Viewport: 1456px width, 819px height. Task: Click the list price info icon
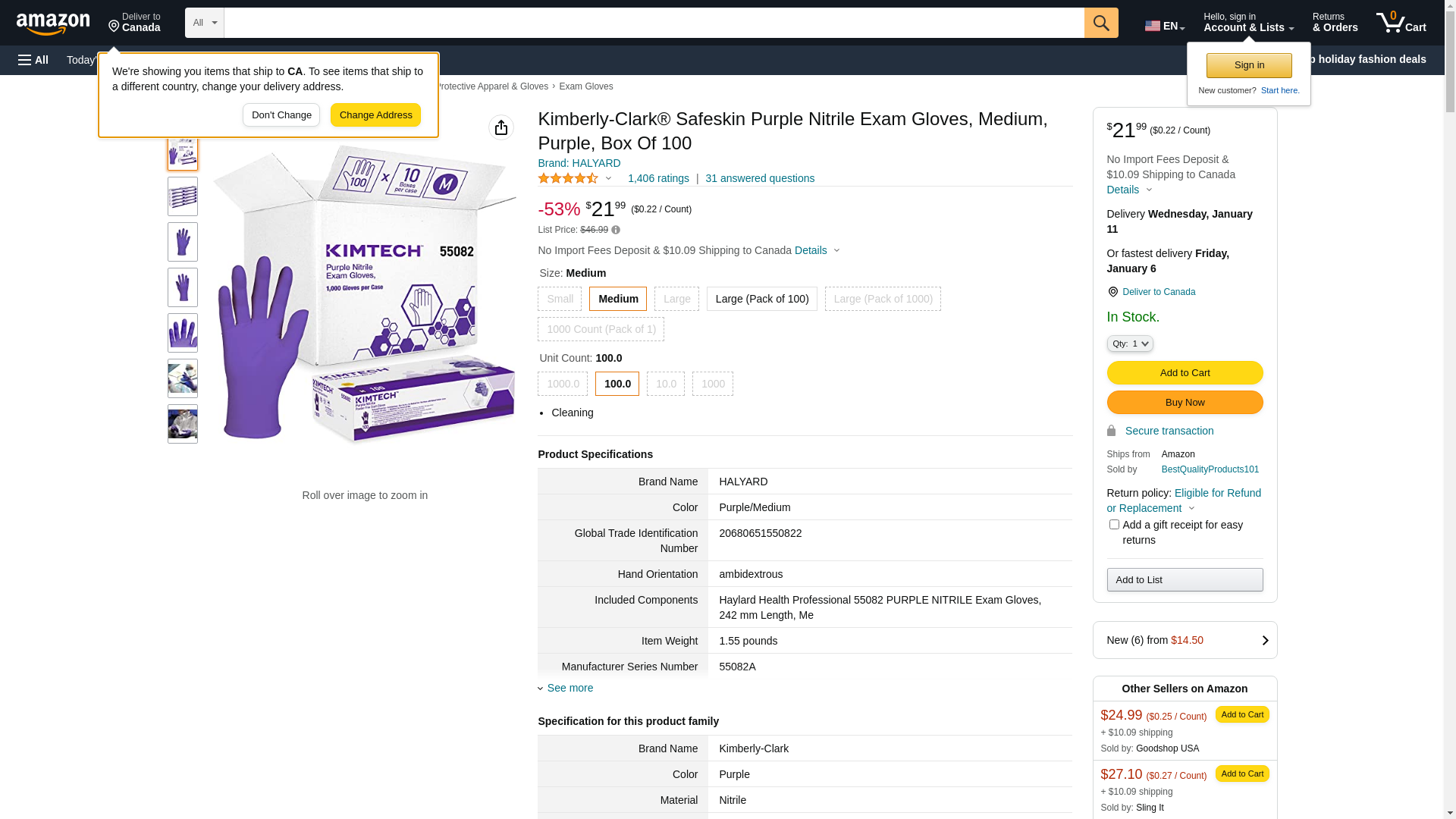pos(616,230)
